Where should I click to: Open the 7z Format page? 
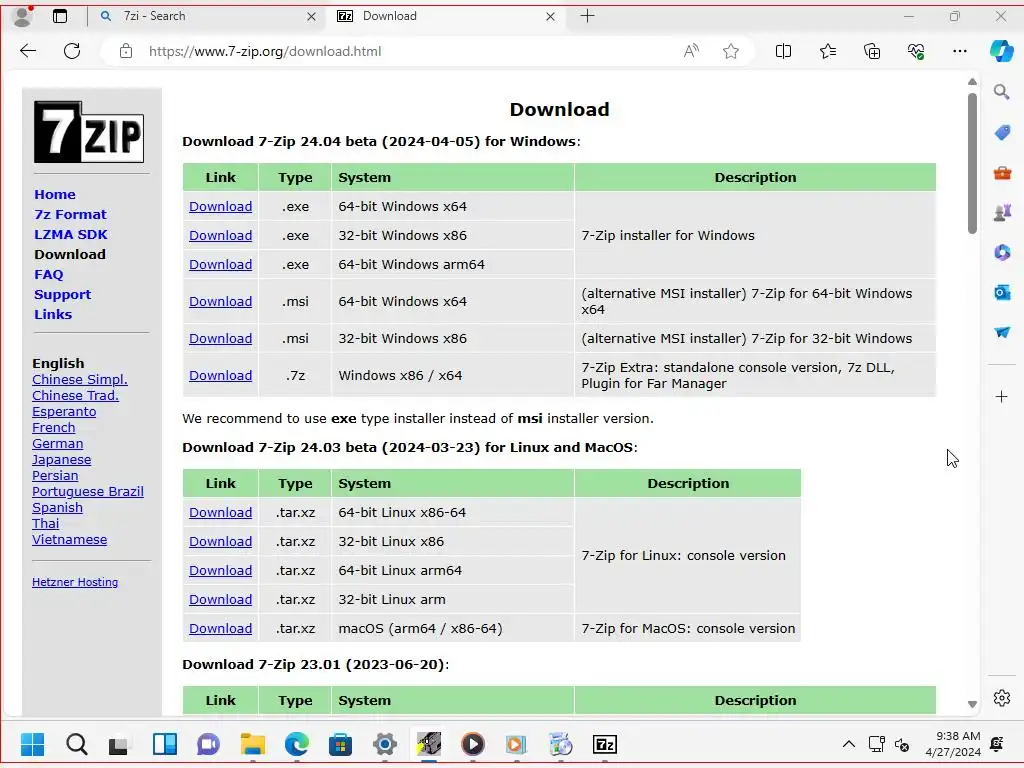click(70, 214)
